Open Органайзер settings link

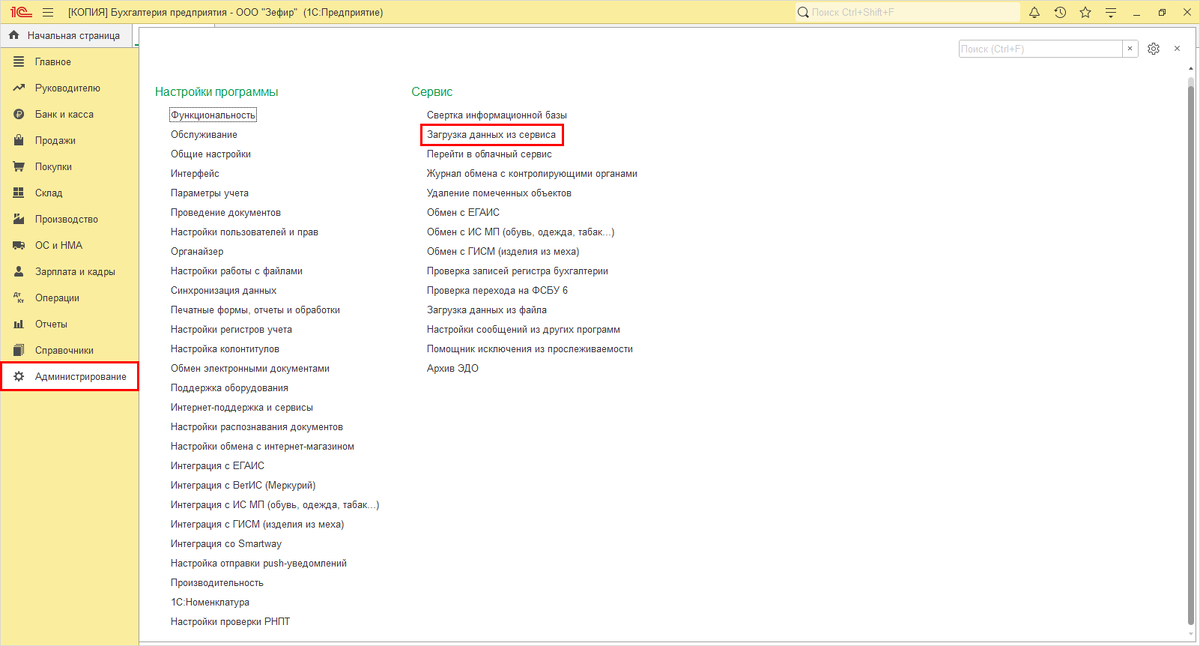click(197, 251)
